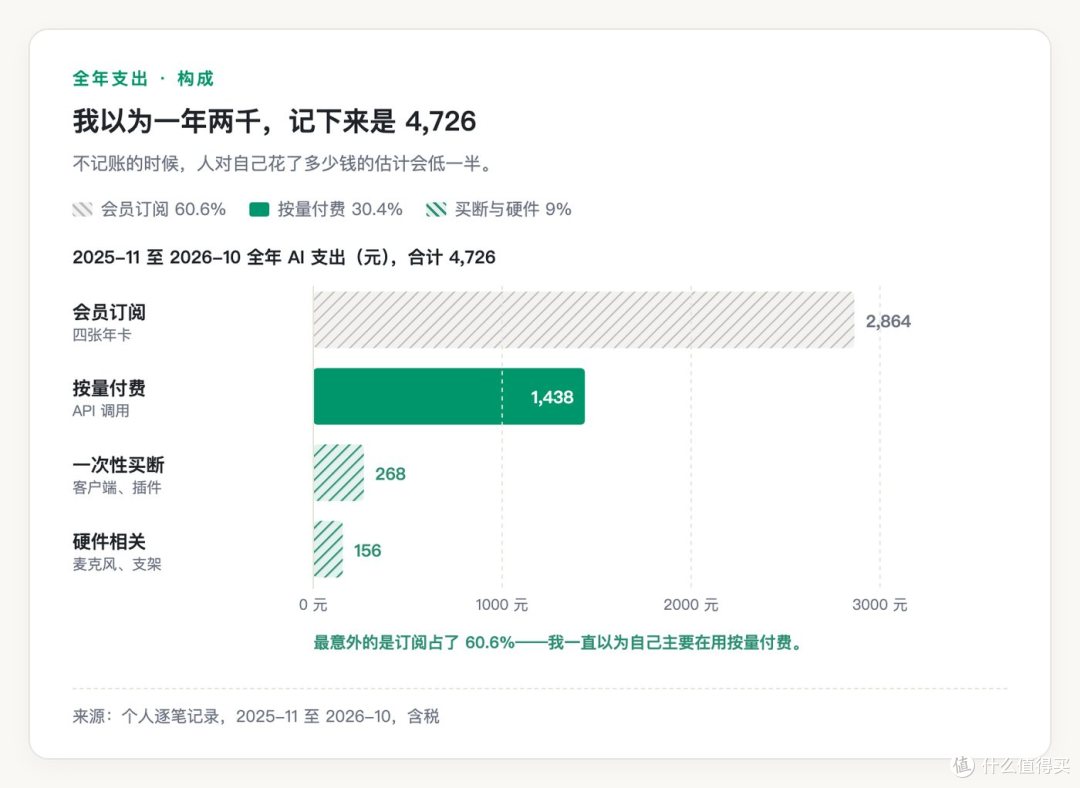Click the sublabel 四张年卡
This screenshot has width=1080, height=788.
[x=101, y=335]
